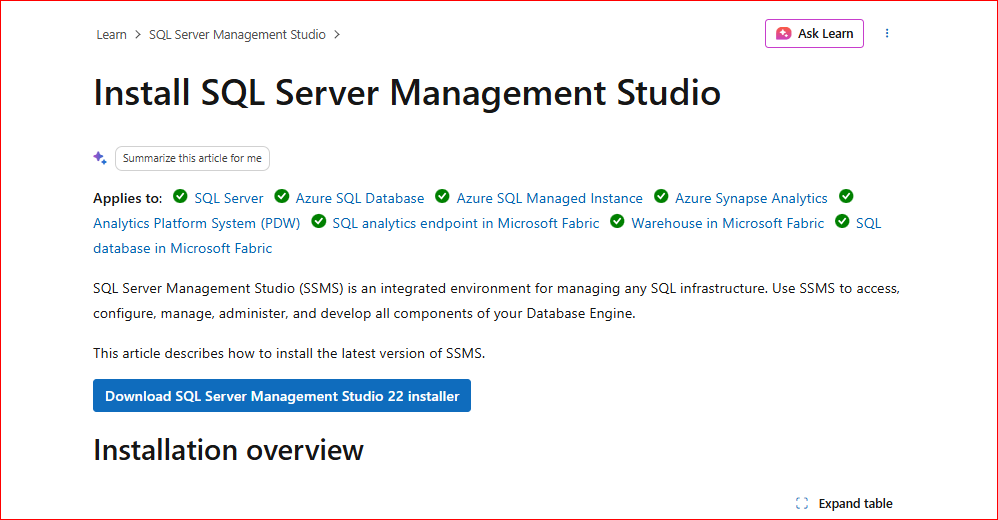Go to Learn breadcrumb link

point(111,35)
